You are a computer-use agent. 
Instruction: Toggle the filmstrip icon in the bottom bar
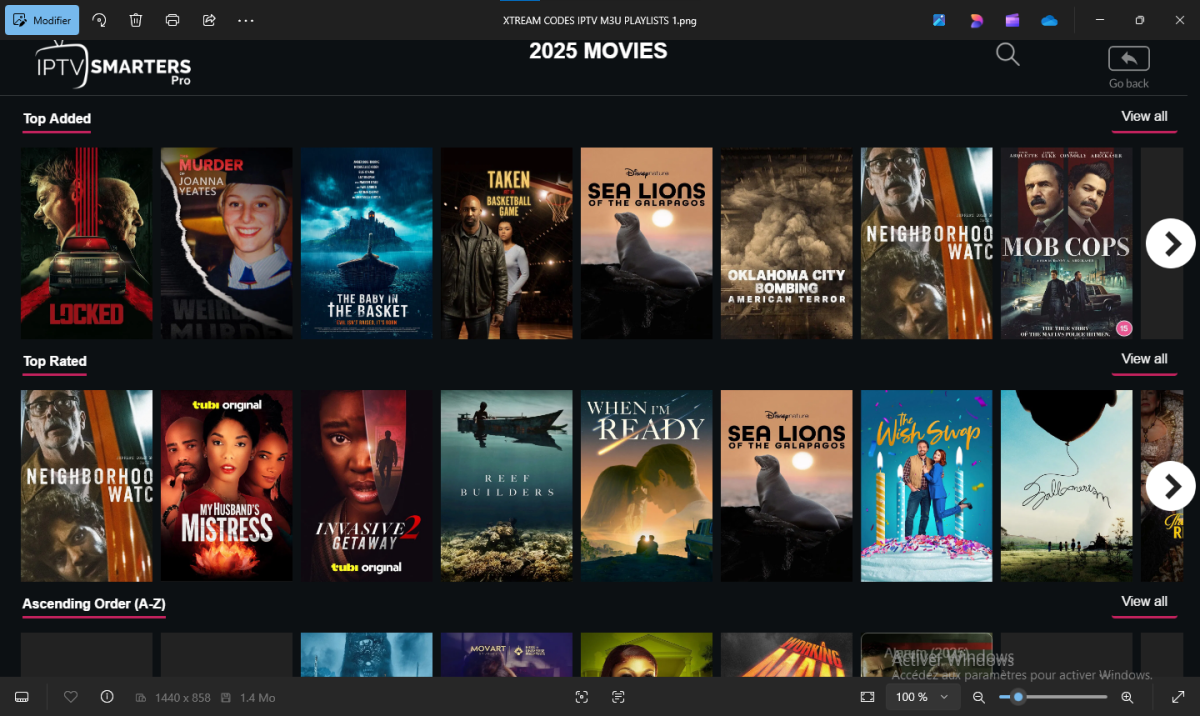tap(22, 697)
